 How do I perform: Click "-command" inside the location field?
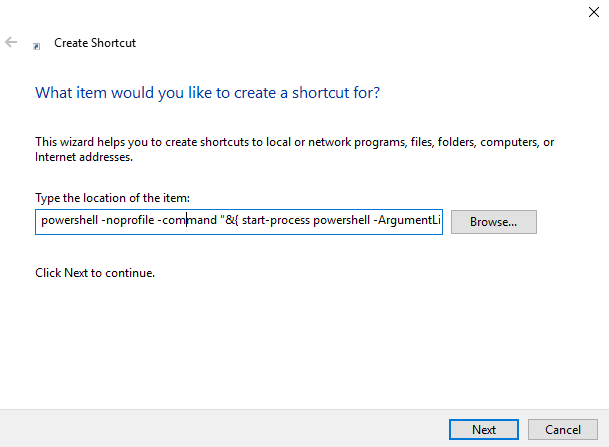point(188,221)
